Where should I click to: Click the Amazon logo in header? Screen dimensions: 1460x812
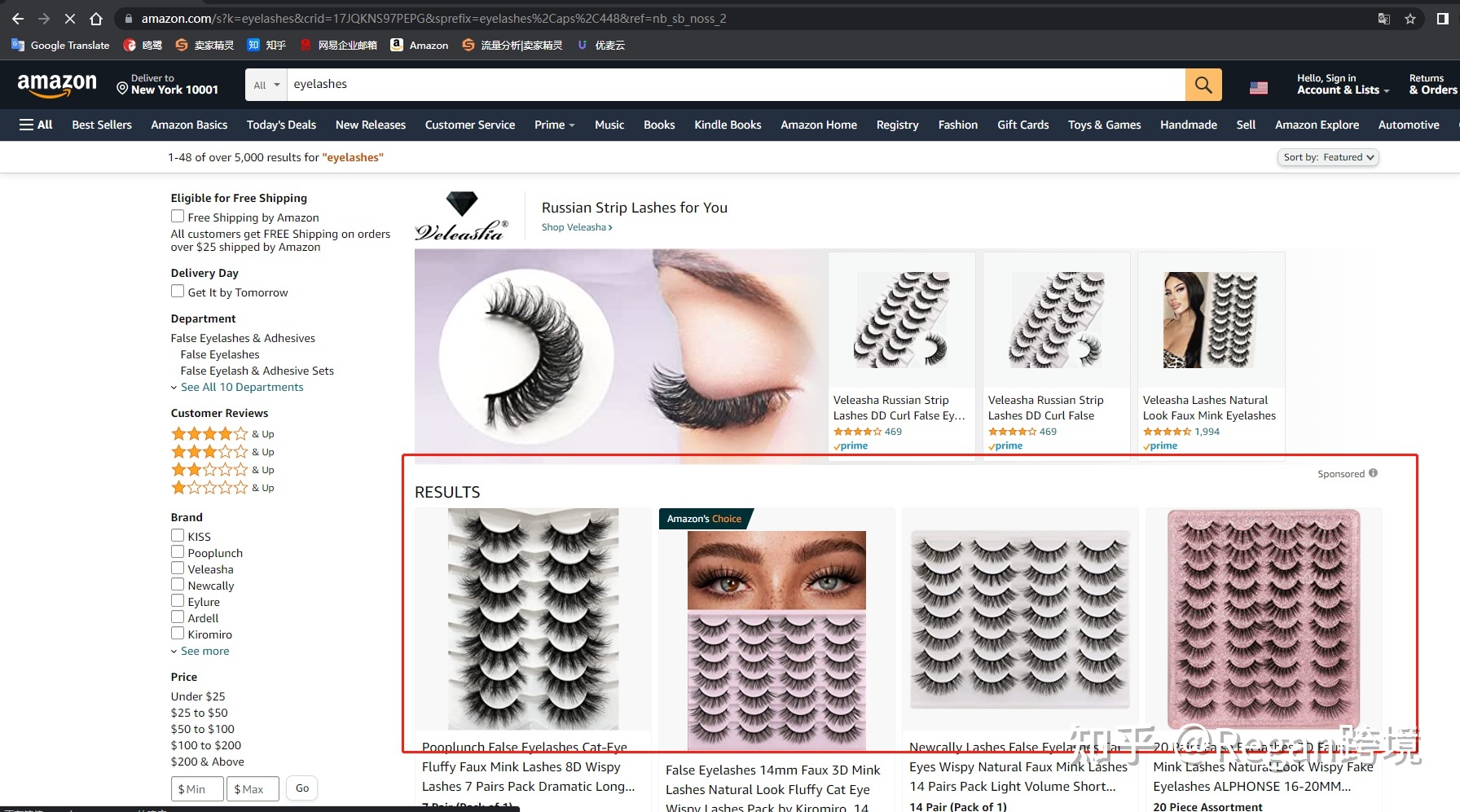click(57, 85)
